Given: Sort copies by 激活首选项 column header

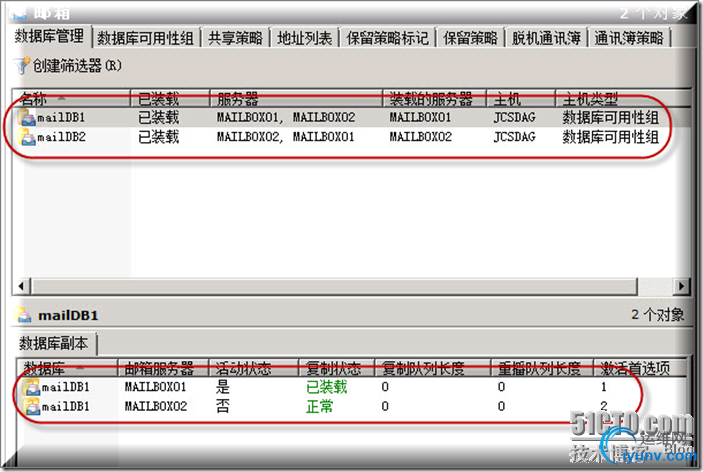Looking at the screenshot, I should pos(640,368).
